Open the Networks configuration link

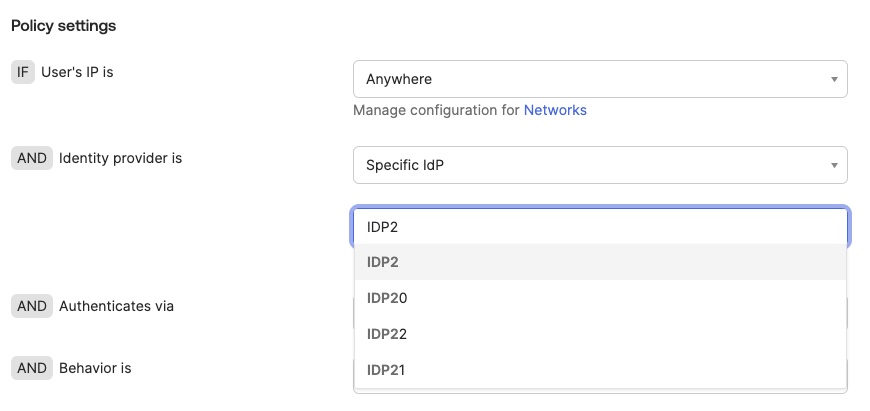pyautogui.click(x=555, y=110)
